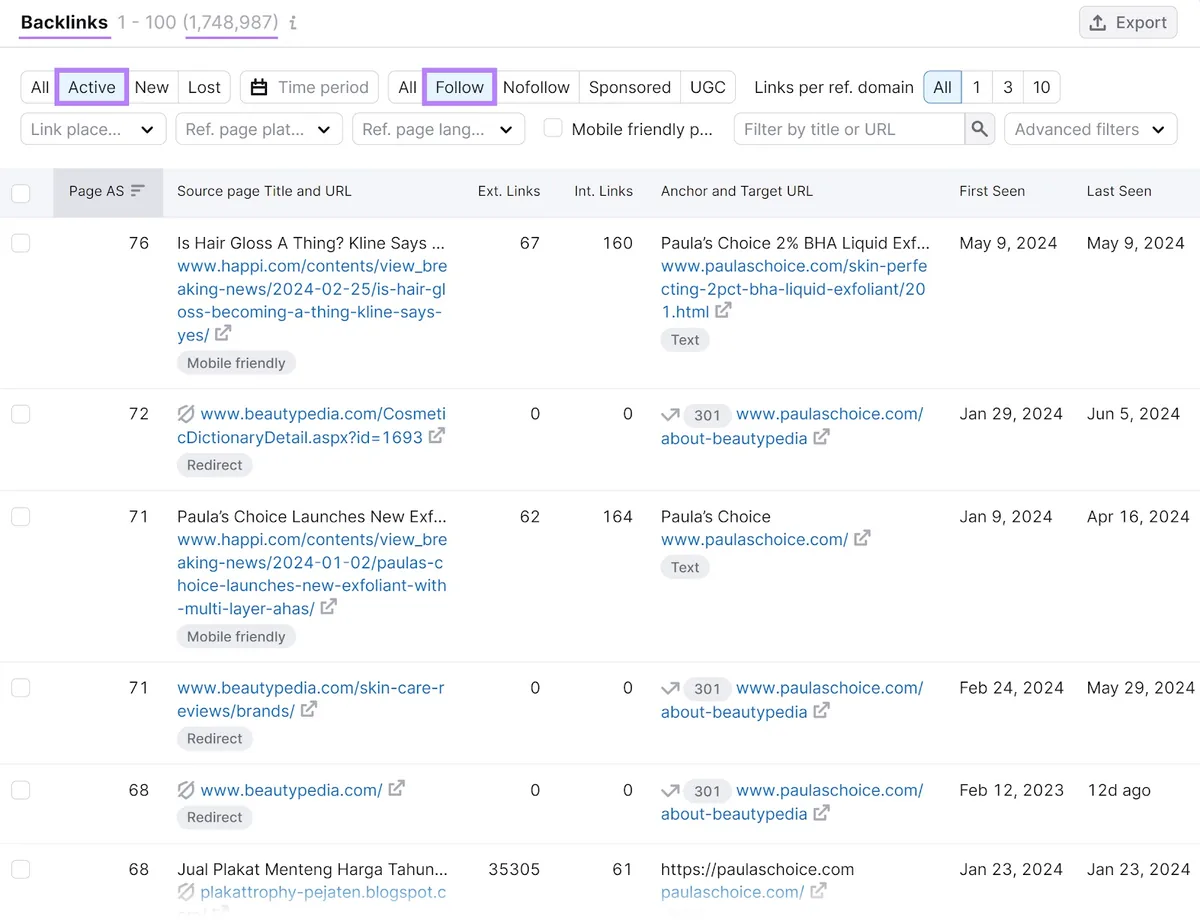This screenshot has height=923, width=1200.
Task: Click the hidden-title icon before CosmeticDictionaryDetail URL
Action: [186, 413]
